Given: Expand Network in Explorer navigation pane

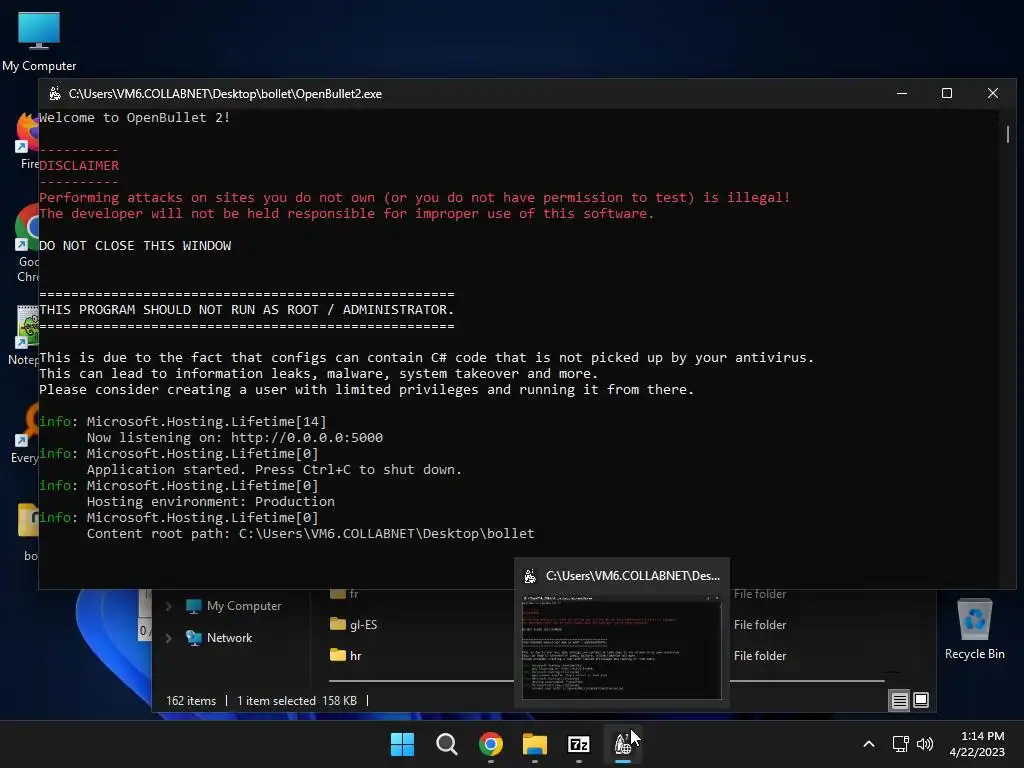Looking at the screenshot, I should (x=168, y=638).
